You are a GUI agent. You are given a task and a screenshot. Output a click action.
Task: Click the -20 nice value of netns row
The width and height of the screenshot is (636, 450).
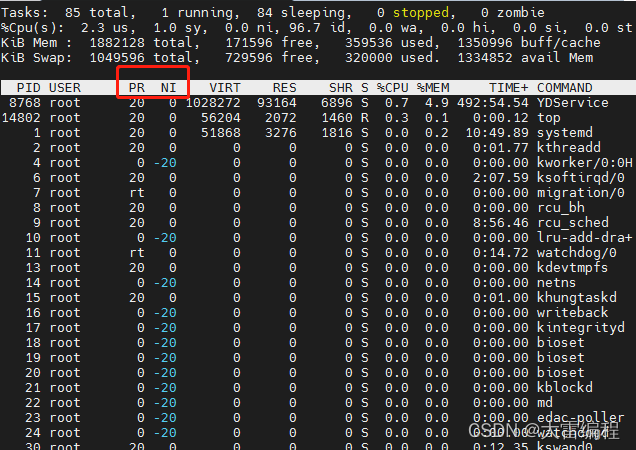tap(165, 283)
